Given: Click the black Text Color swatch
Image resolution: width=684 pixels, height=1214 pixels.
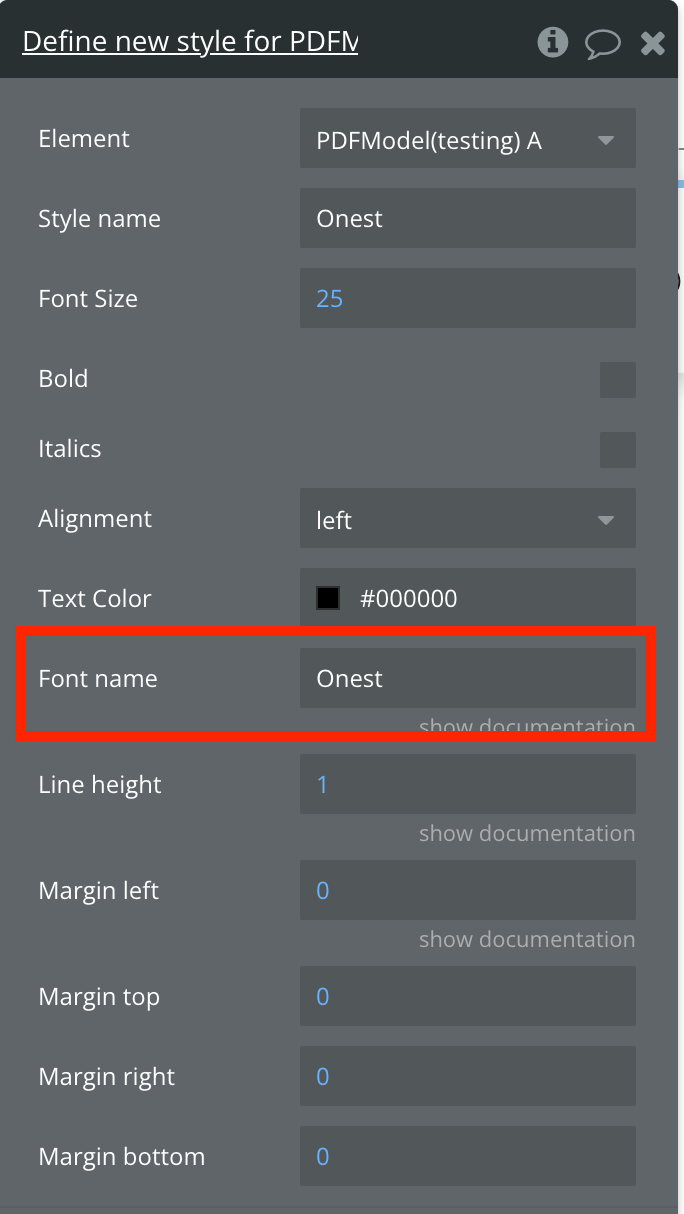Looking at the screenshot, I should 328,598.
